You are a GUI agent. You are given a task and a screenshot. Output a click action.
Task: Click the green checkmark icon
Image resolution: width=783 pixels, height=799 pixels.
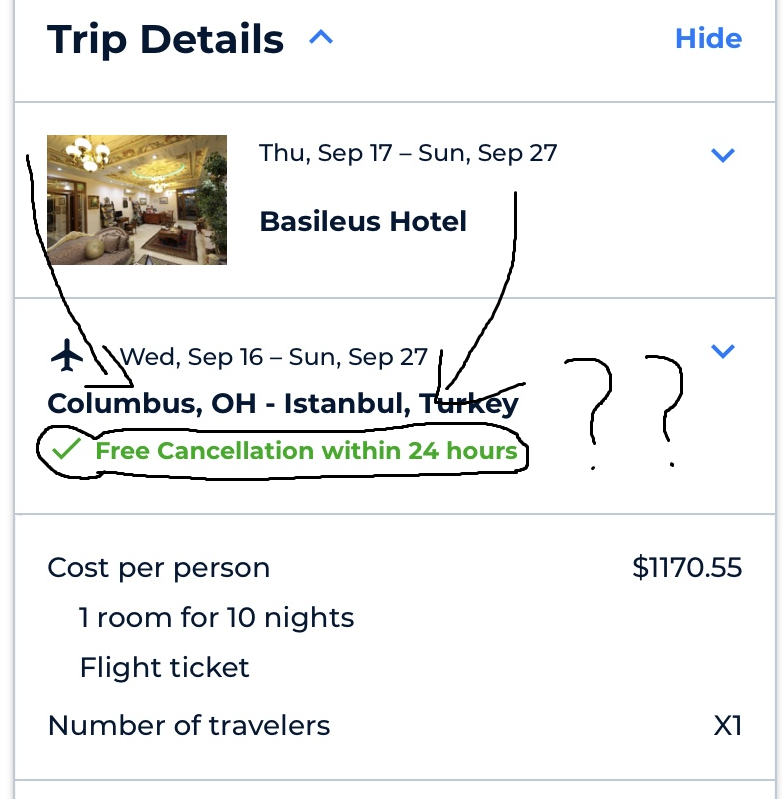pyautogui.click(x=66, y=449)
